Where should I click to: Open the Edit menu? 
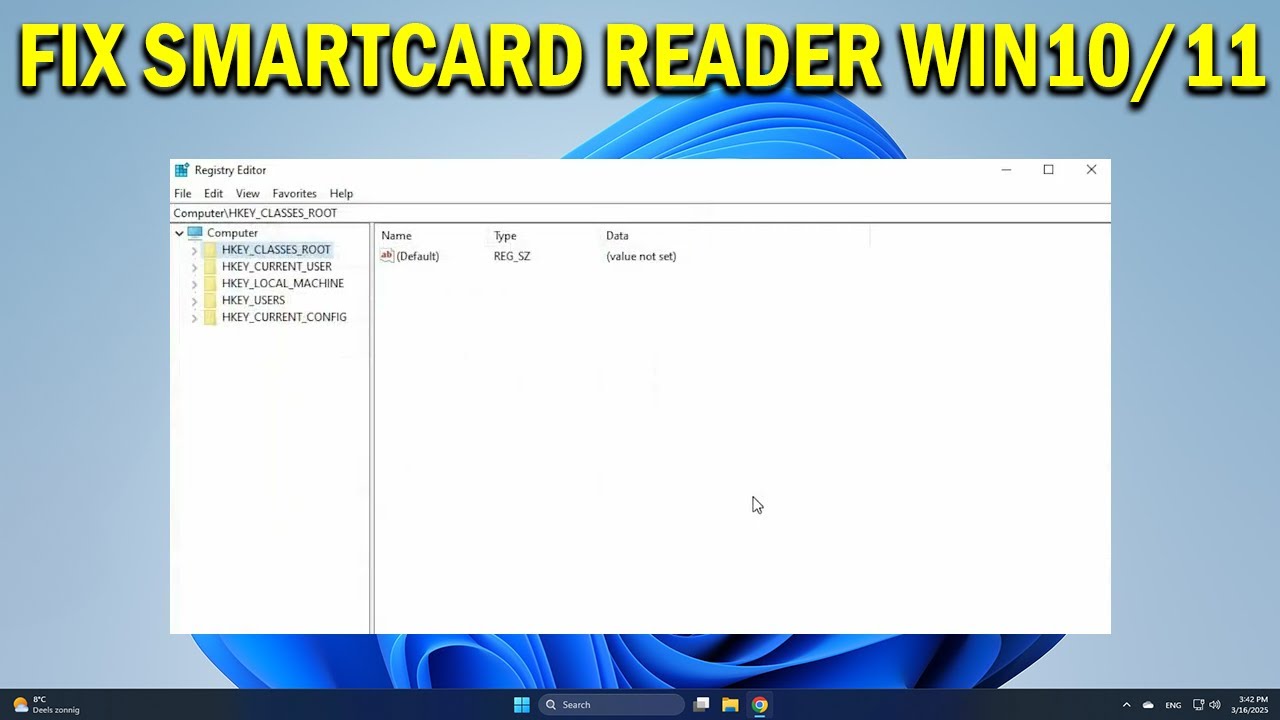click(213, 193)
